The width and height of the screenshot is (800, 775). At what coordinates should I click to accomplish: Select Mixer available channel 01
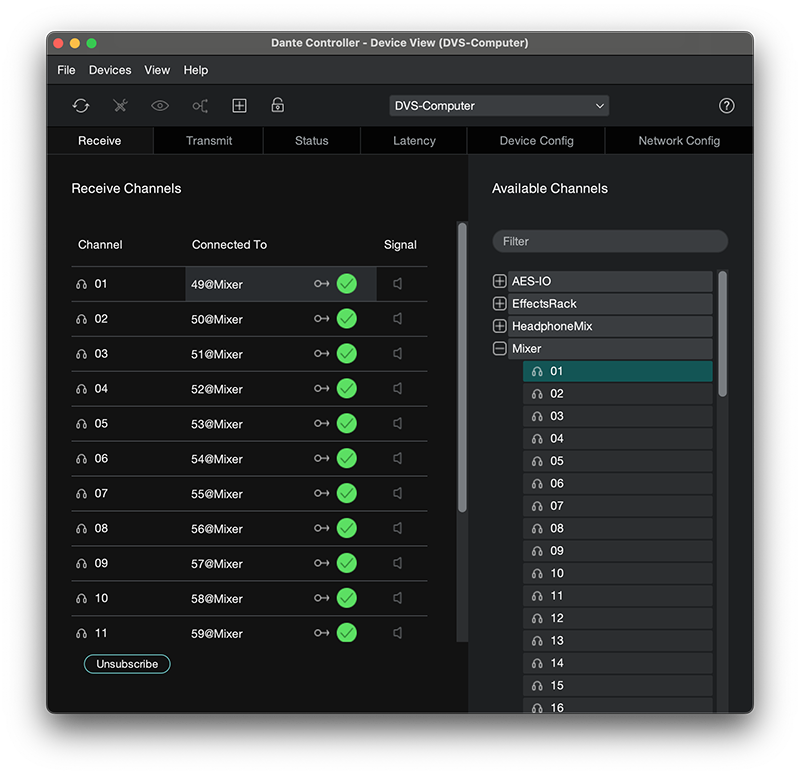click(x=617, y=371)
